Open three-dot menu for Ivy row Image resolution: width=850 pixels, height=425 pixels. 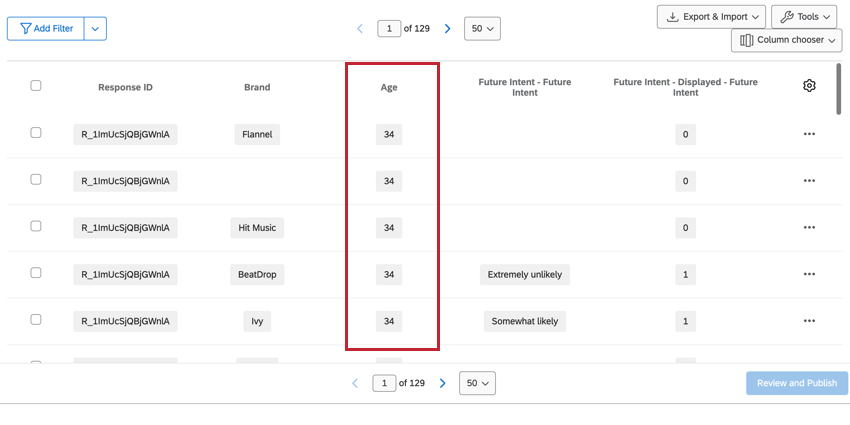click(x=809, y=321)
